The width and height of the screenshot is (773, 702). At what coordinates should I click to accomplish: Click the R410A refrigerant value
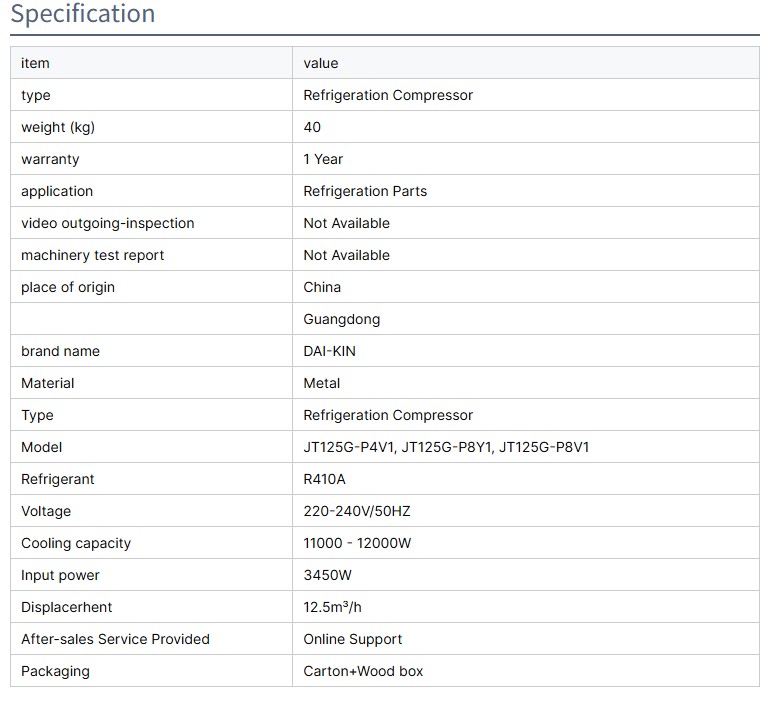coord(324,479)
